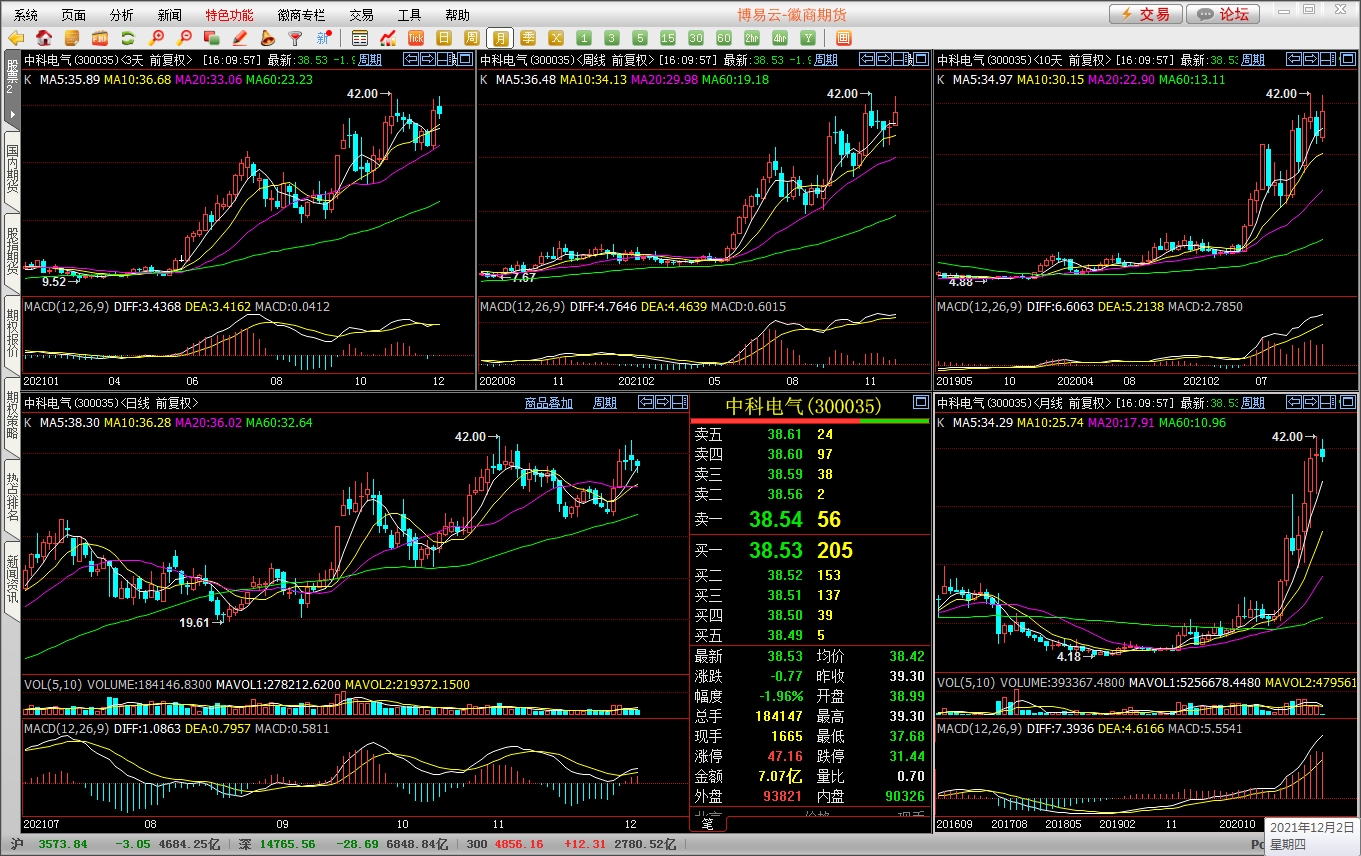Image resolution: width=1361 pixels, height=856 pixels.
Task: Switch to daily (日) period button
Action: coord(444,38)
